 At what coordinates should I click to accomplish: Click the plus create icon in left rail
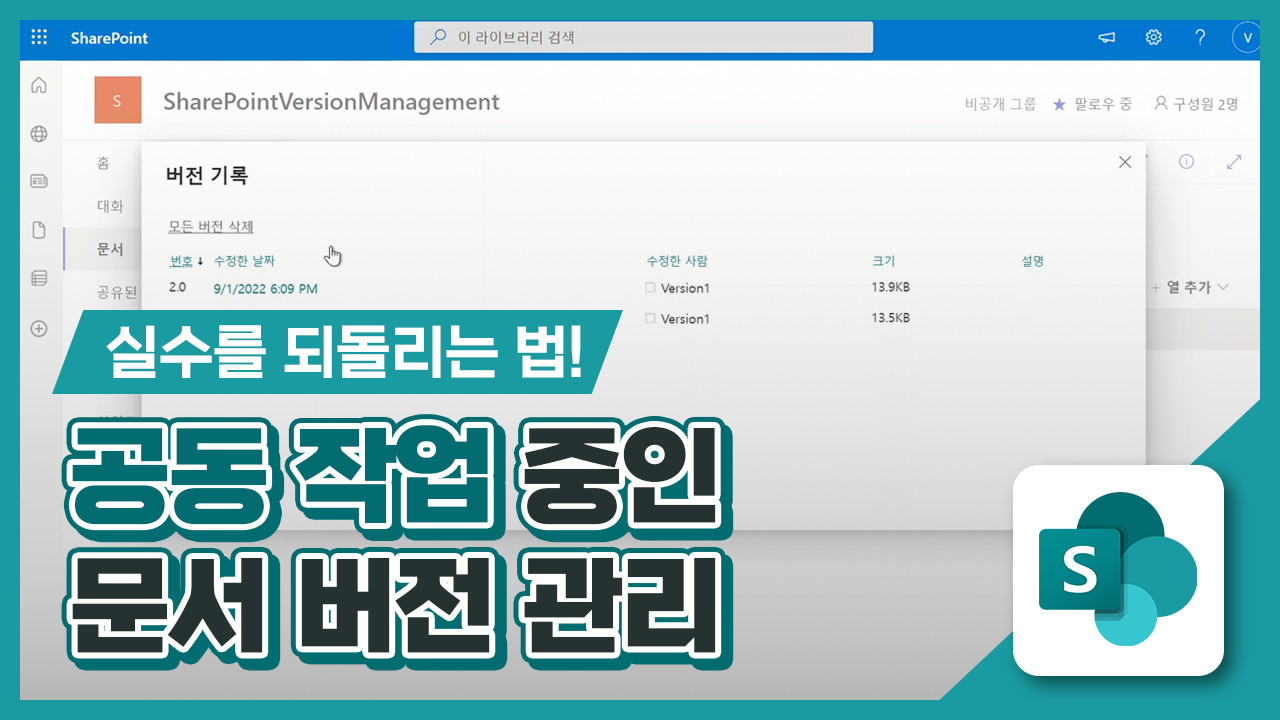39,328
